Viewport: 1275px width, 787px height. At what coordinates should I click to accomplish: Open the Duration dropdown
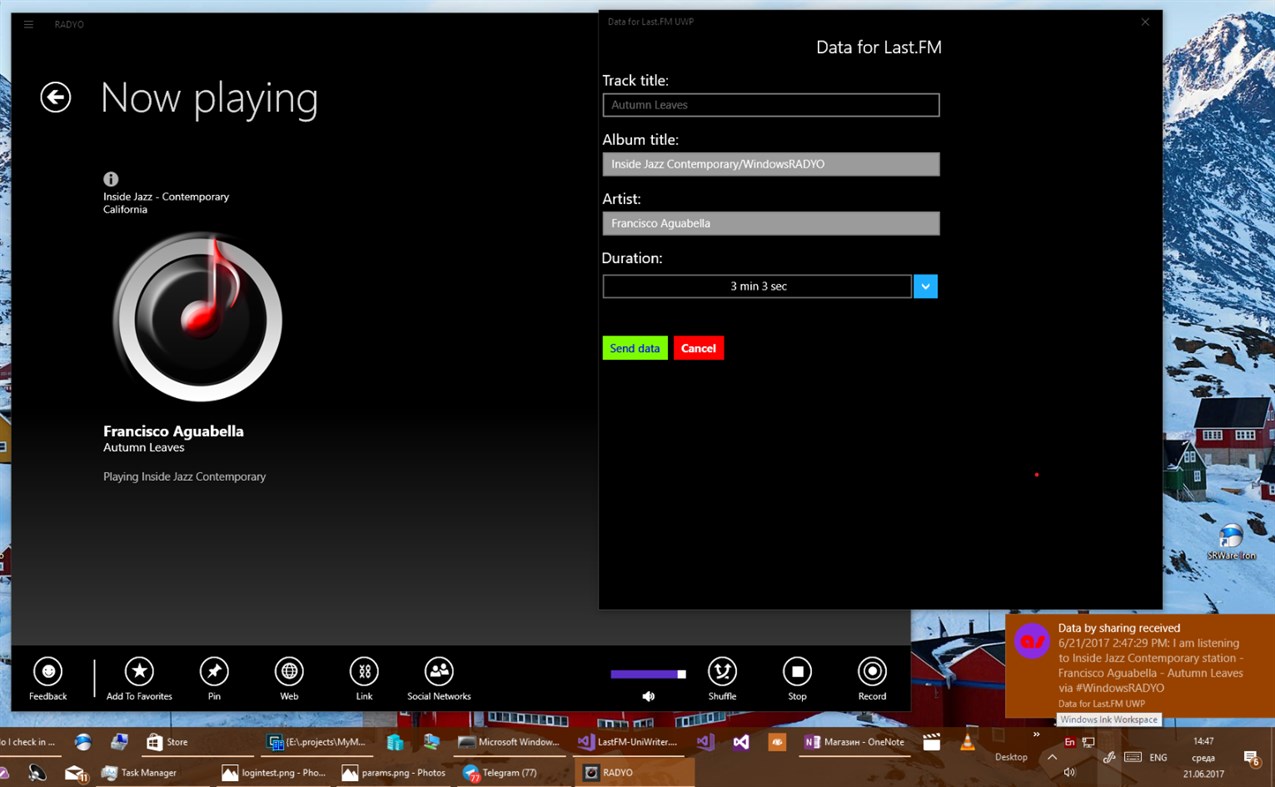tap(925, 286)
